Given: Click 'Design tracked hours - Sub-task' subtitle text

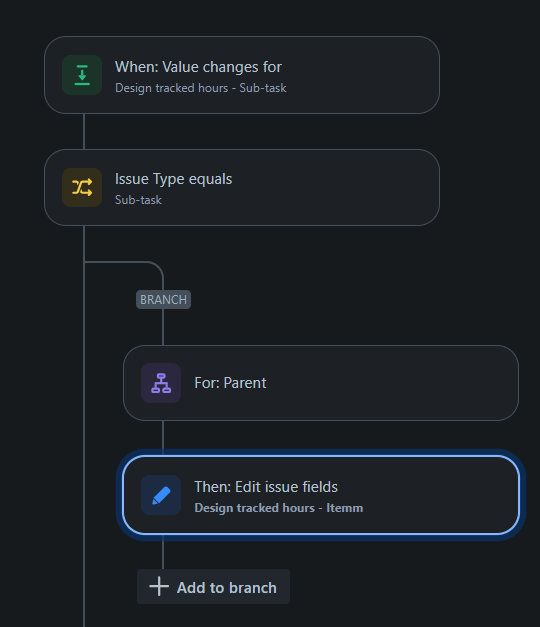Looking at the screenshot, I should click(x=201, y=88).
